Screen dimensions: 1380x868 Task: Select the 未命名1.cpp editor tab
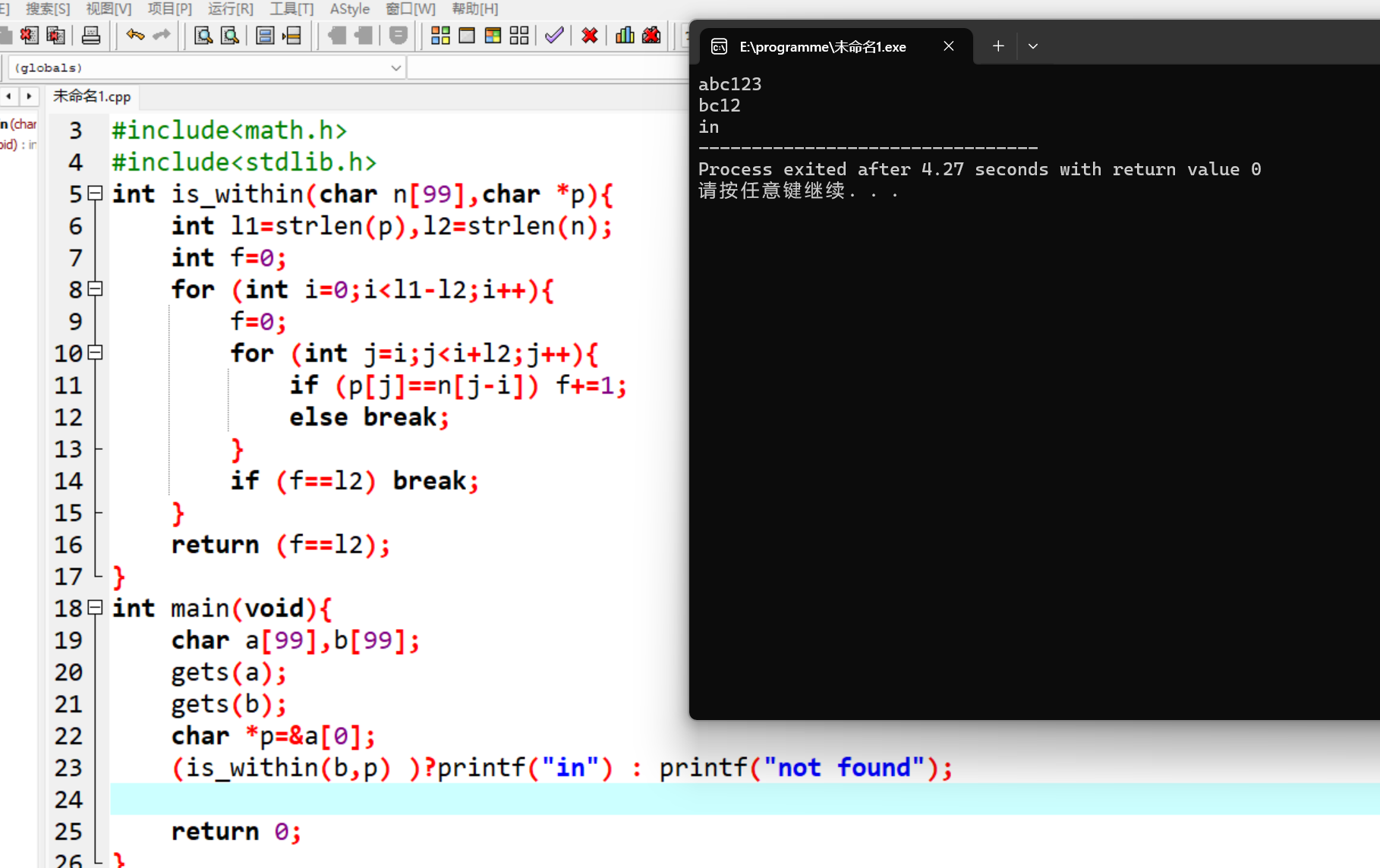tap(92, 96)
